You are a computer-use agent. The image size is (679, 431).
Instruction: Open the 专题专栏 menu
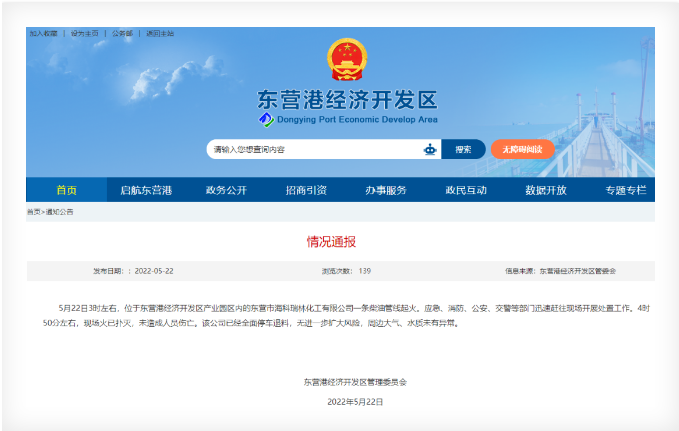point(626,190)
